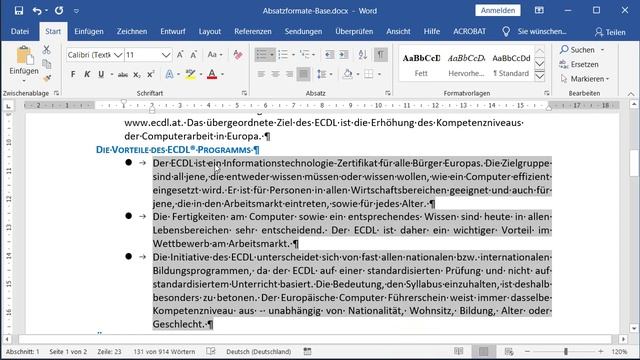Open multilevel list button

tap(304, 54)
